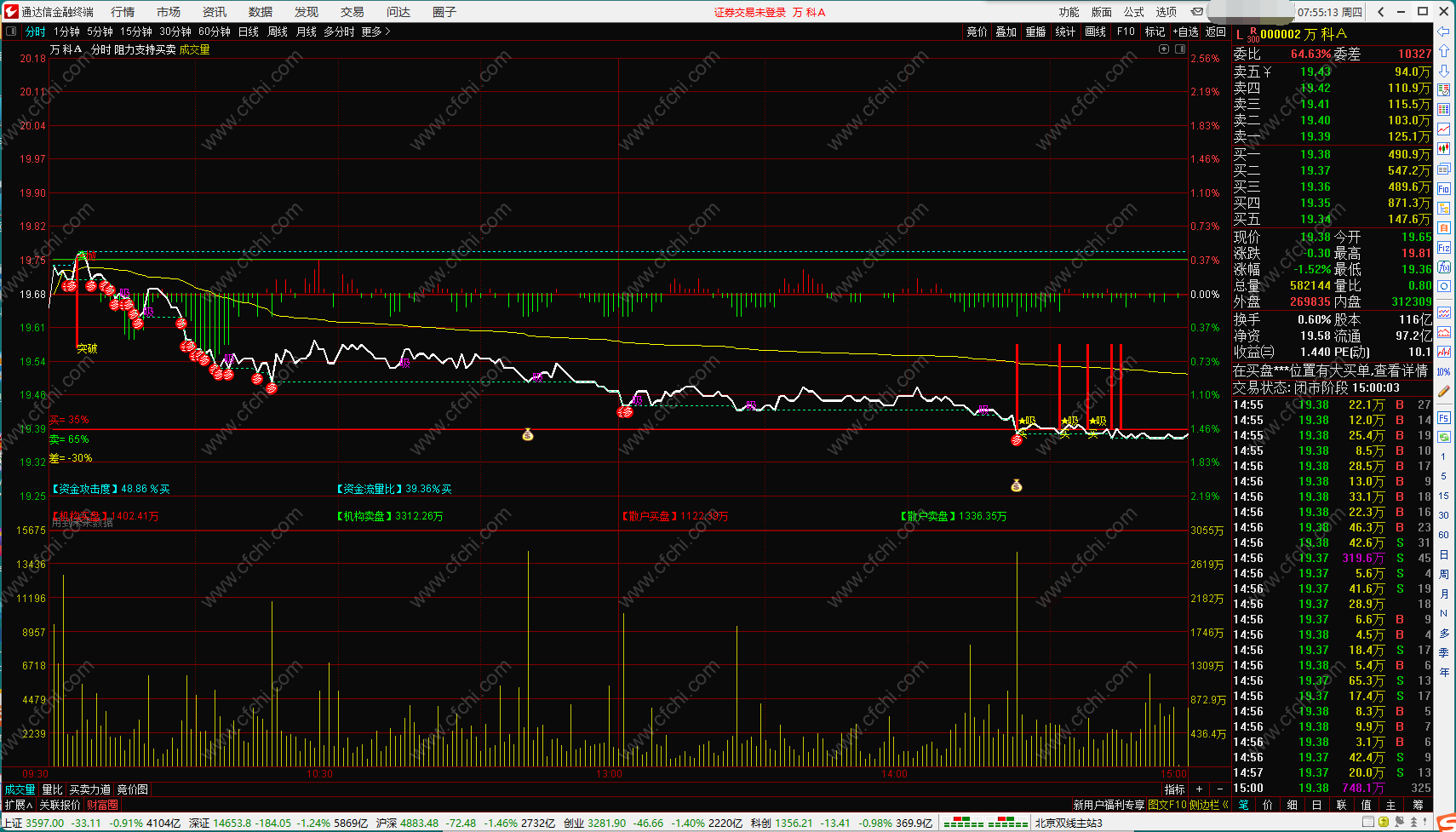The width and height of the screenshot is (1456, 832).
Task: Click the app logo icon at top-left
Action: (x=11, y=11)
